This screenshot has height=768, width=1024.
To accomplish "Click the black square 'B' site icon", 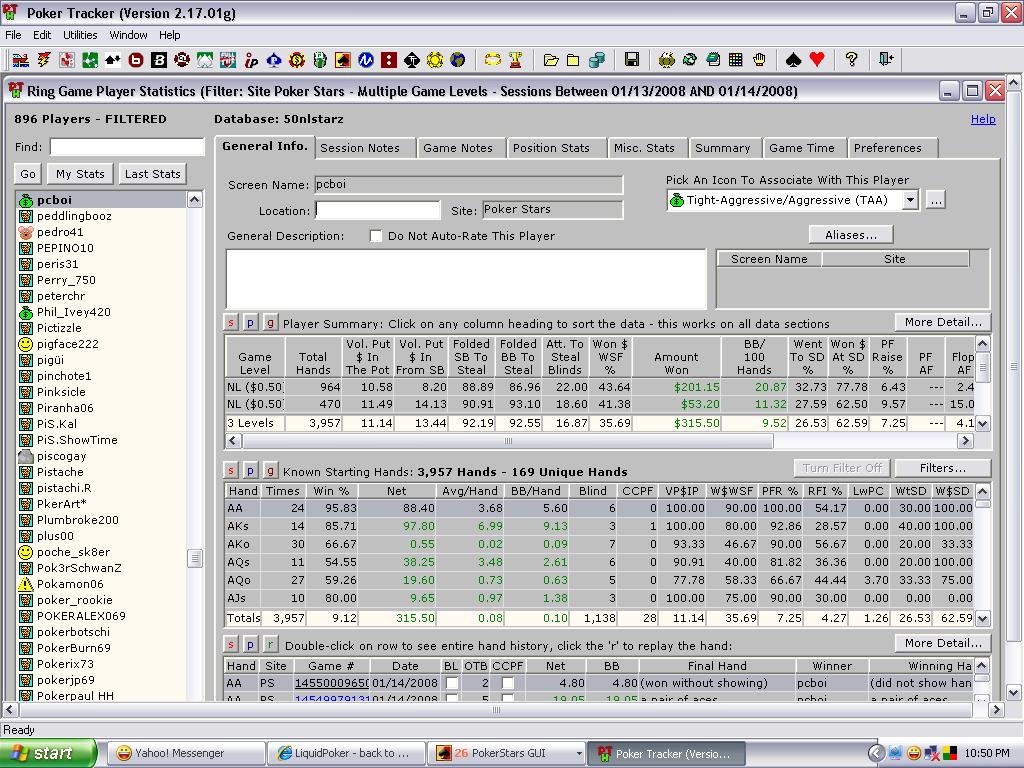I will pos(159,60).
